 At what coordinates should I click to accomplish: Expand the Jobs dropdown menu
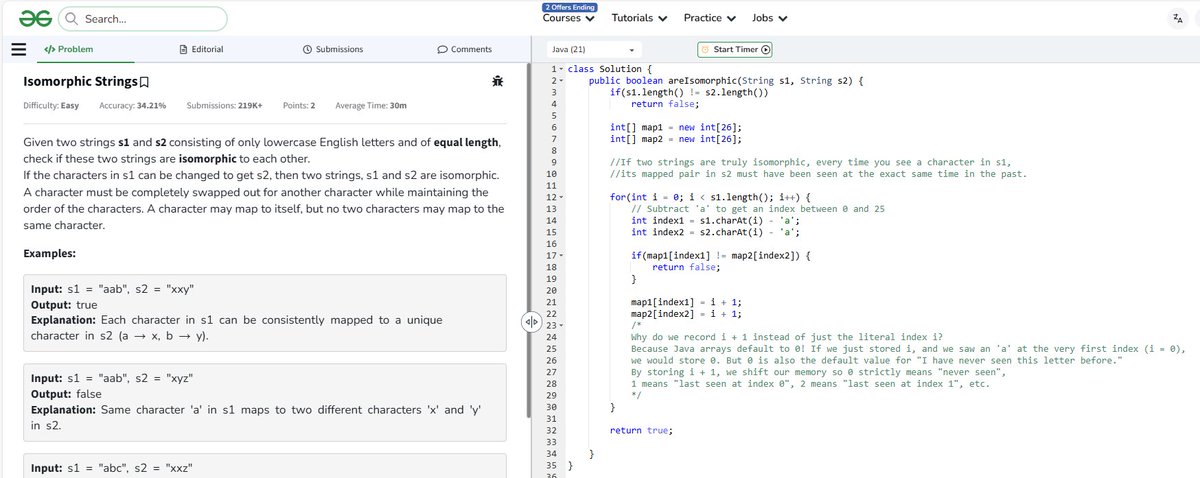tap(769, 18)
